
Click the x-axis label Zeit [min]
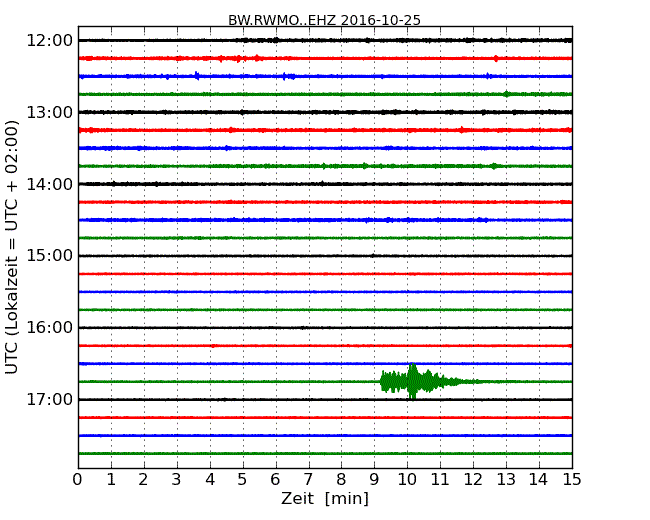[x=325, y=498]
